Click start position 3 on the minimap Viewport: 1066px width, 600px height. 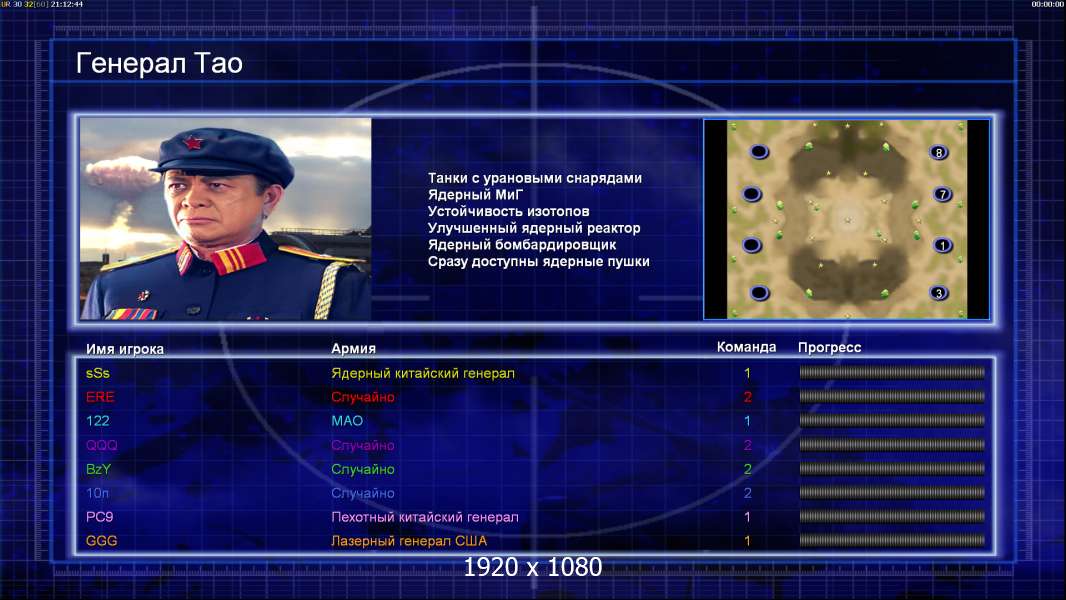[x=939, y=293]
